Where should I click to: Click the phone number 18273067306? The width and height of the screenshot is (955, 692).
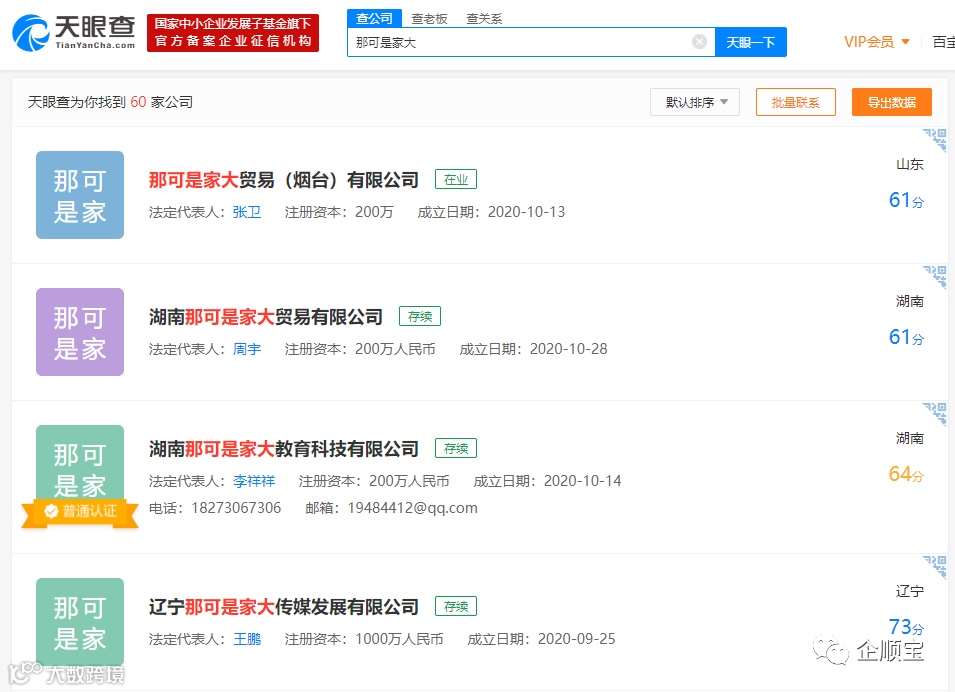tap(236, 508)
